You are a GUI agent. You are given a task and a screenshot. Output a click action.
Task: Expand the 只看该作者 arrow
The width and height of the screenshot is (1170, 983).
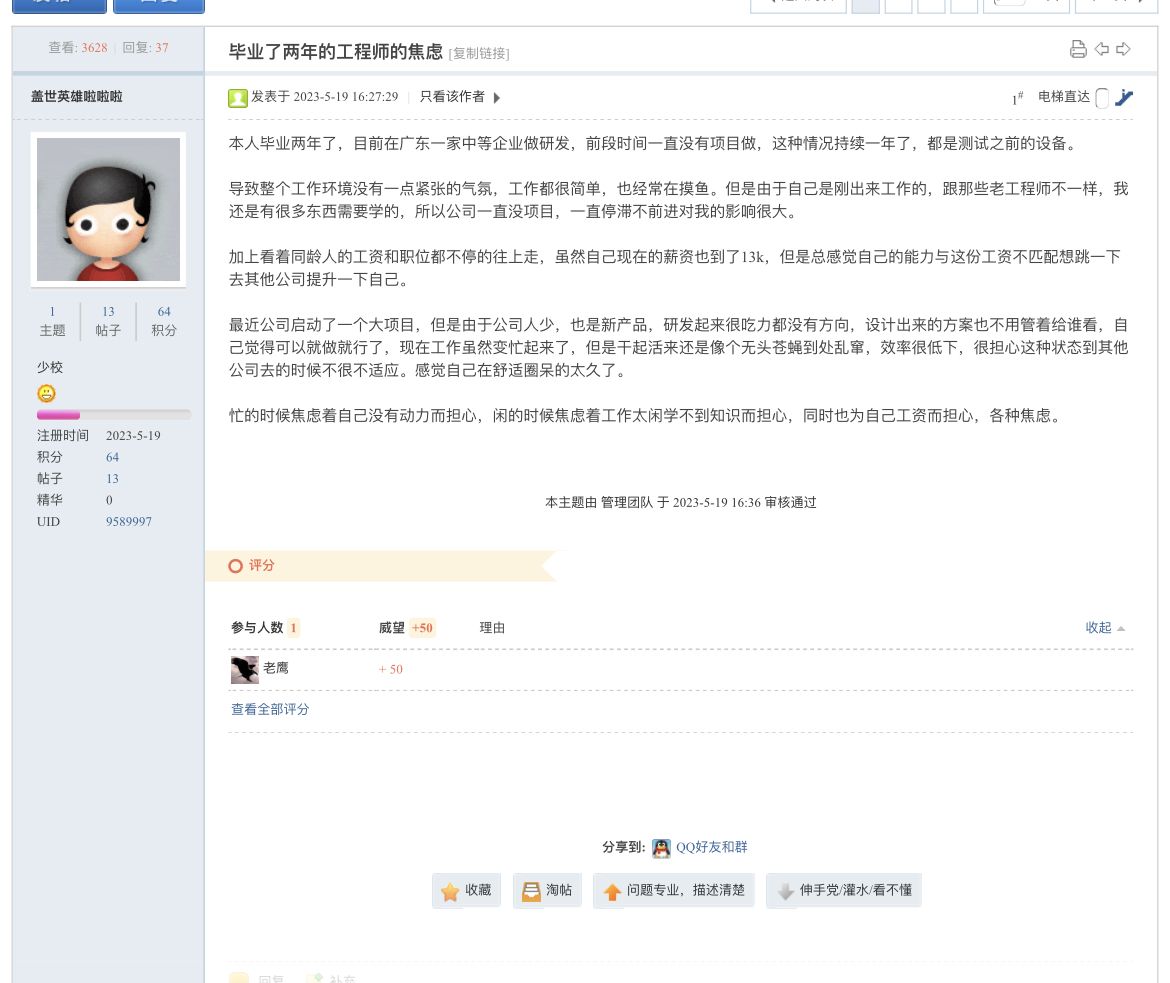pos(497,98)
